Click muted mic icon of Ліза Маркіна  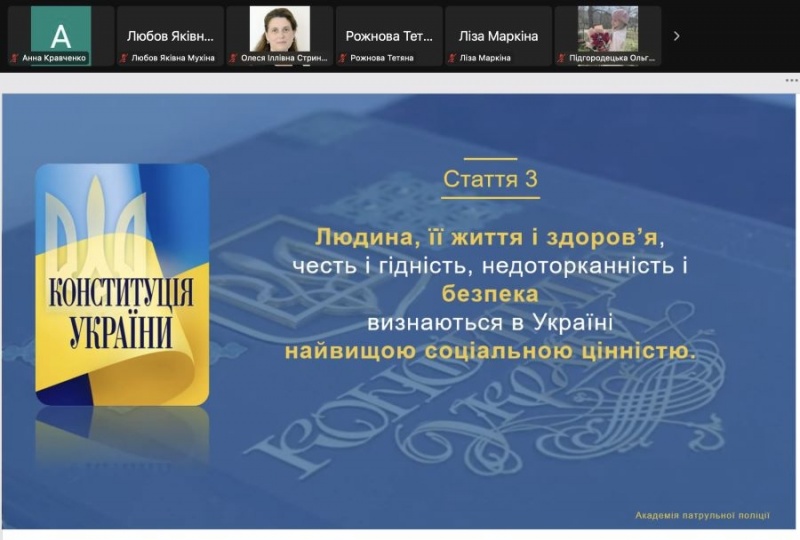pyautogui.click(x=452, y=58)
